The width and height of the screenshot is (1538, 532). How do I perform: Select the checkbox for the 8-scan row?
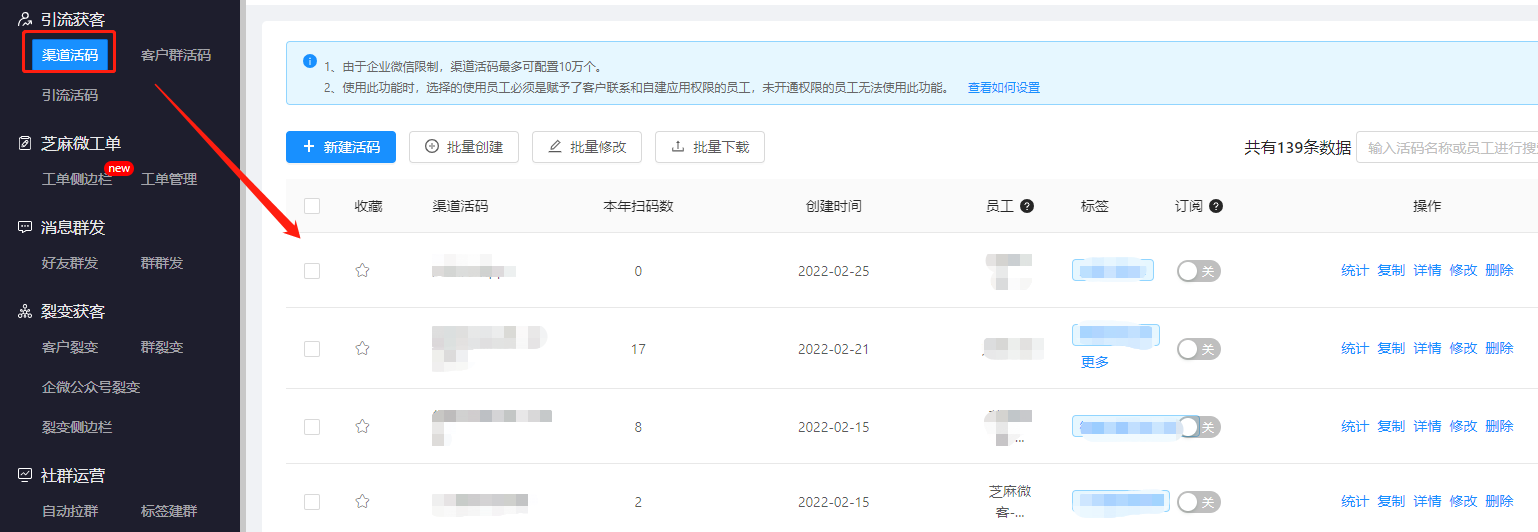point(312,426)
